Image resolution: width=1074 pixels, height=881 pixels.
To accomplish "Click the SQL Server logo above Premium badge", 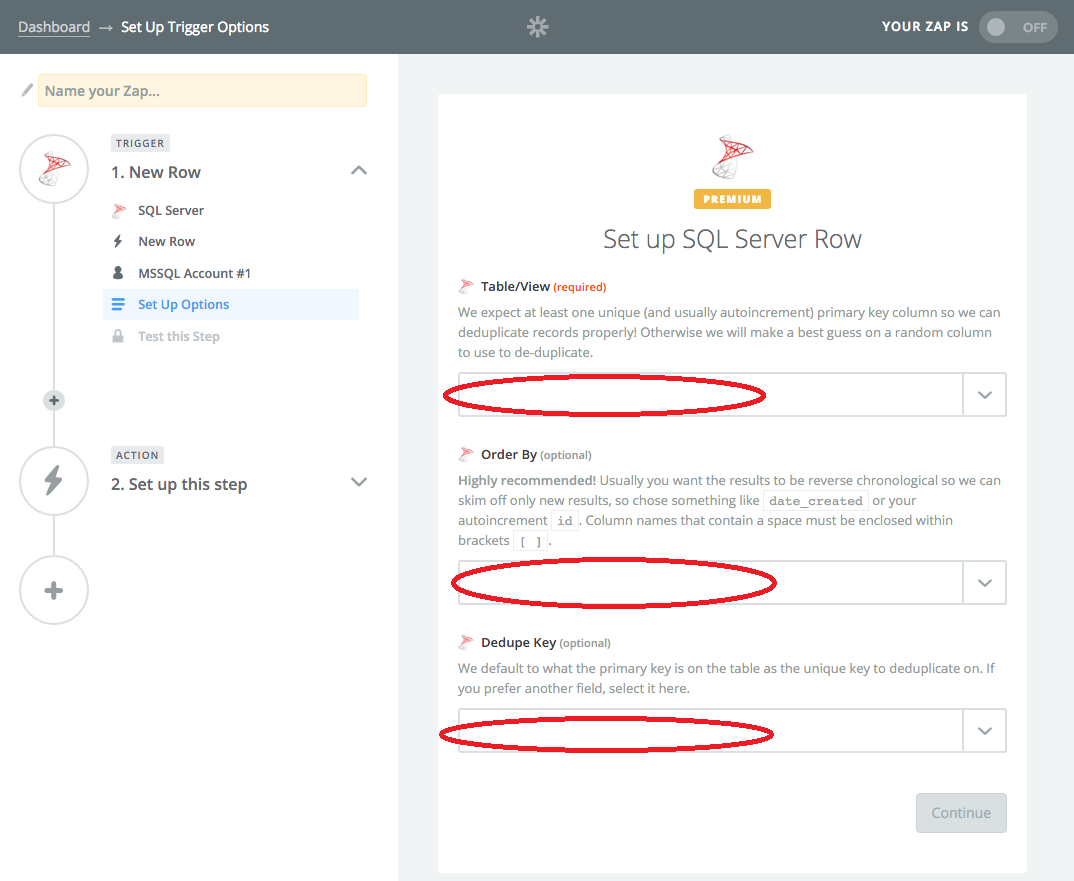I will tap(732, 157).
